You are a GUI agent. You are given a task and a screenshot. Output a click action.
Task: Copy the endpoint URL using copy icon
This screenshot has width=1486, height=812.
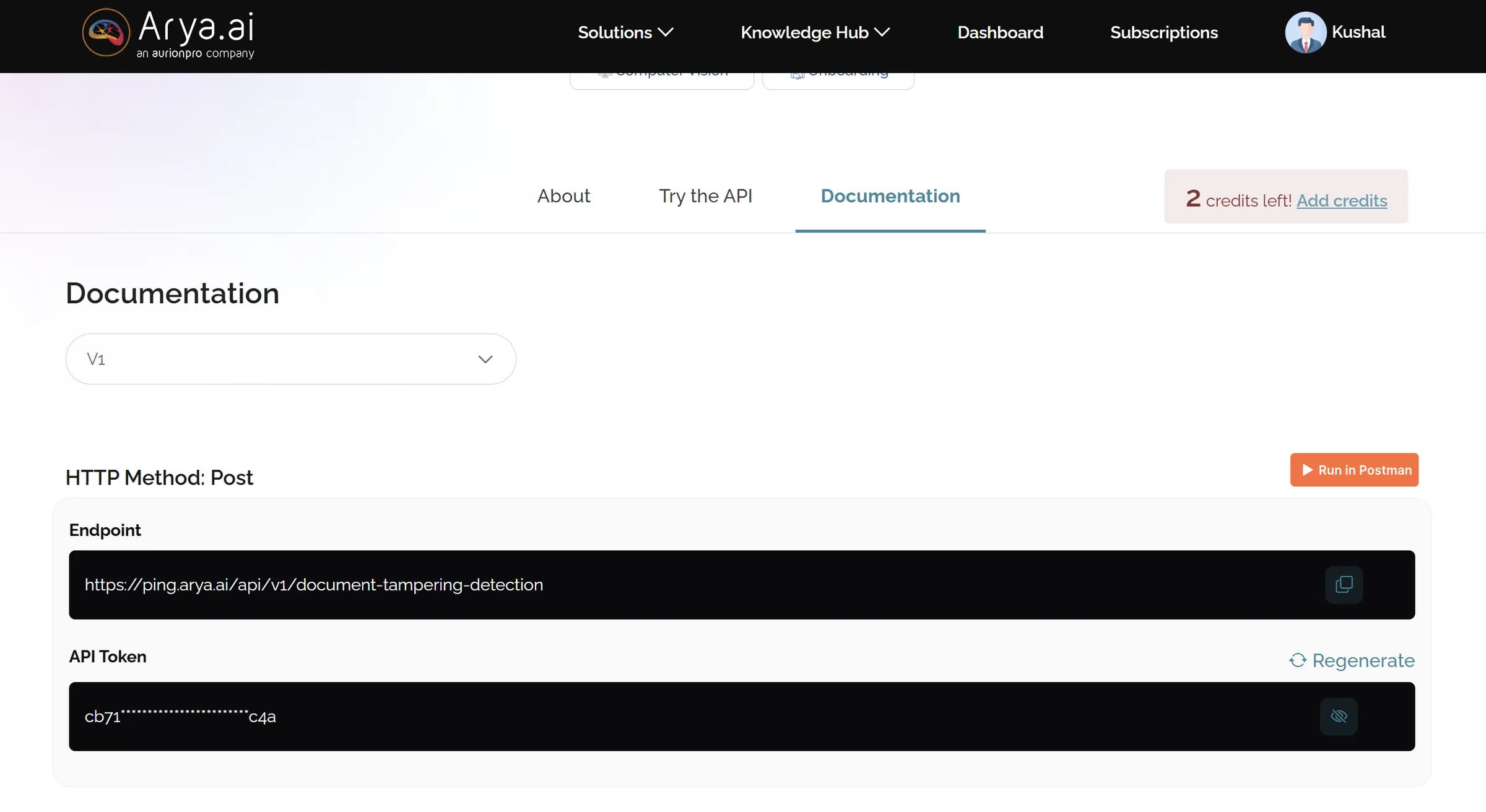coord(1343,584)
